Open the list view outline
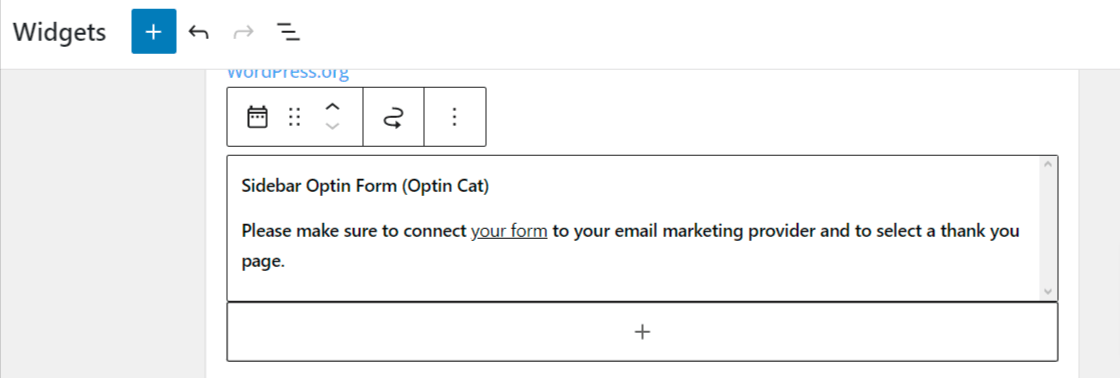 (x=288, y=31)
